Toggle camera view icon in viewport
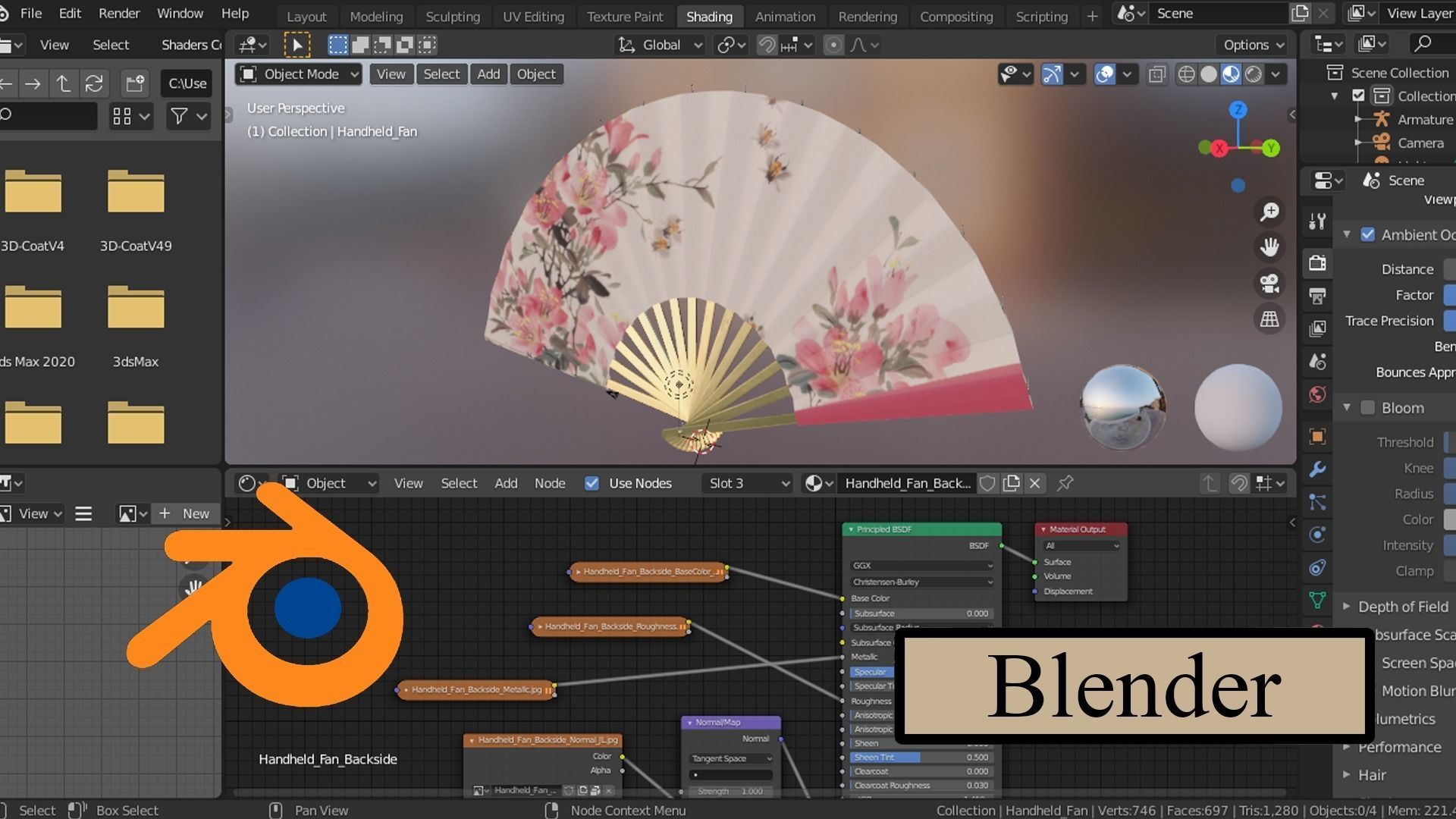The image size is (1456, 819). point(1269,284)
